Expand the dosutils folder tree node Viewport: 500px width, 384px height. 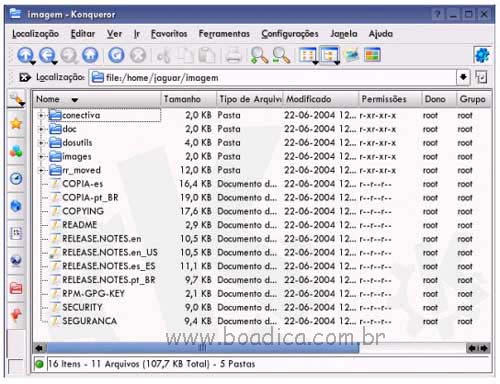41,143
